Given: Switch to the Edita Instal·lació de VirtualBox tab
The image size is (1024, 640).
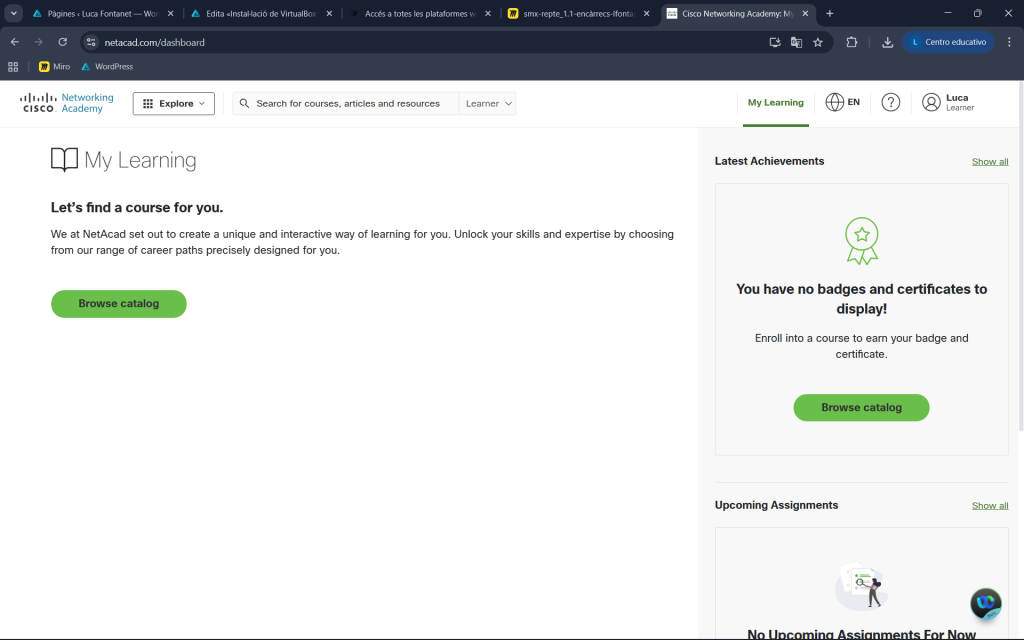Looking at the screenshot, I should (261, 14).
